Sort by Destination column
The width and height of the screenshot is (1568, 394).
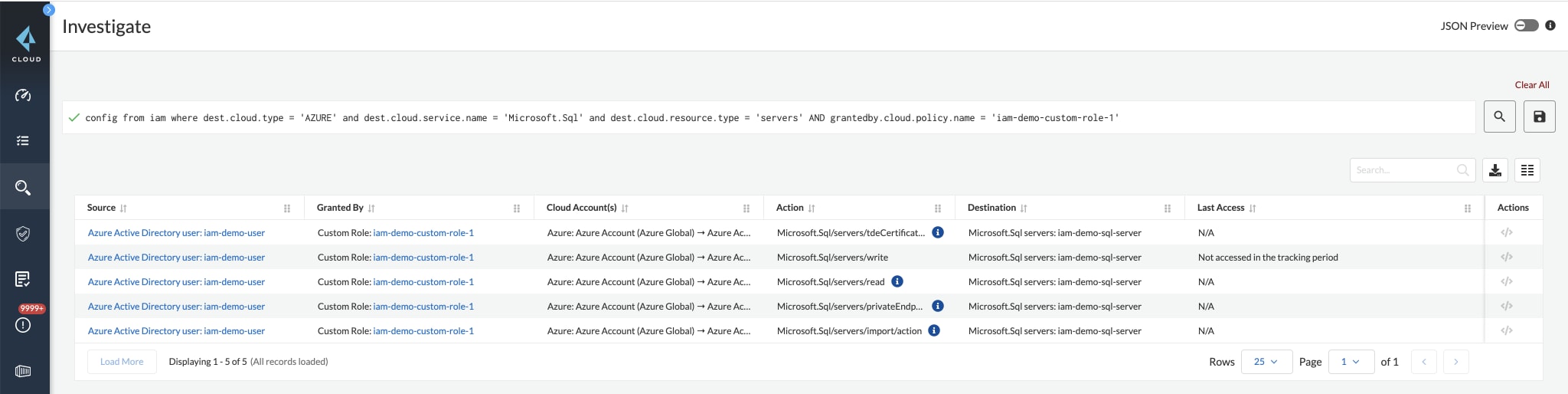[1024, 208]
